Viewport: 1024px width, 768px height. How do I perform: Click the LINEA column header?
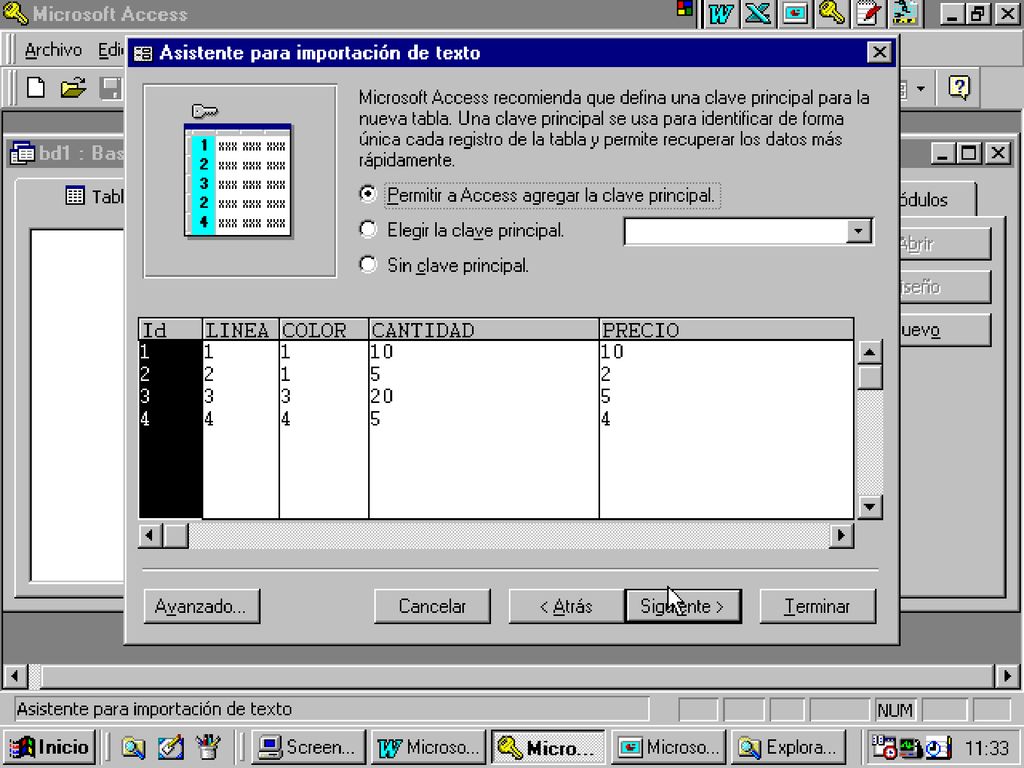tap(241, 330)
